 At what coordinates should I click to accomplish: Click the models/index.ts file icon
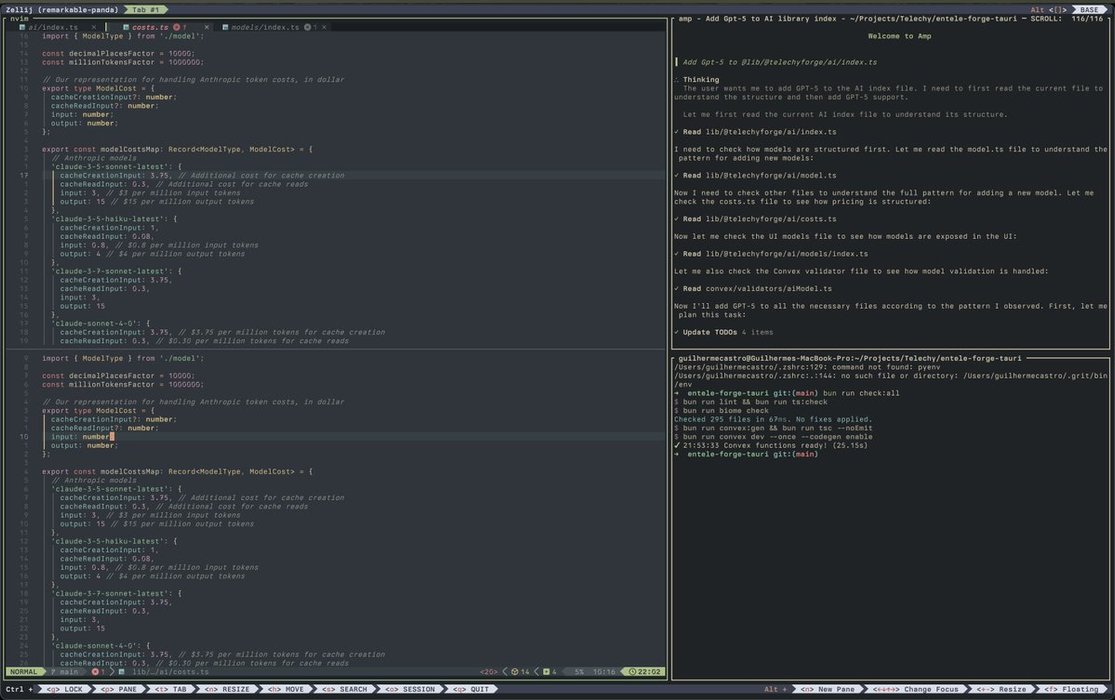coord(224,27)
